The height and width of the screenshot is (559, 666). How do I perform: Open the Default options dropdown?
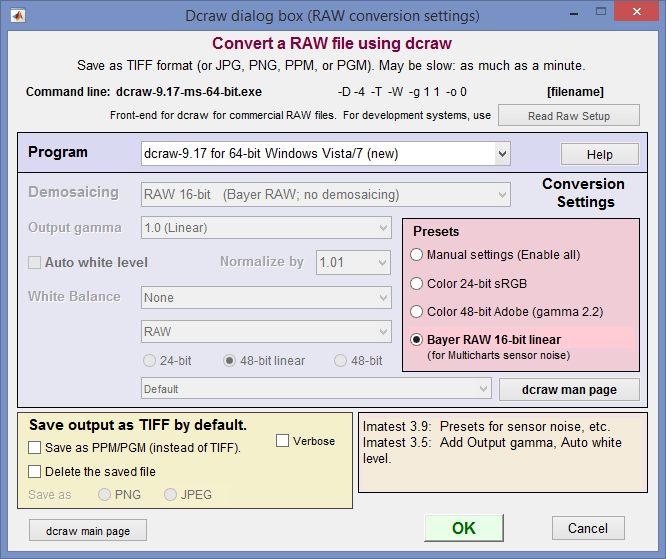(x=316, y=389)
